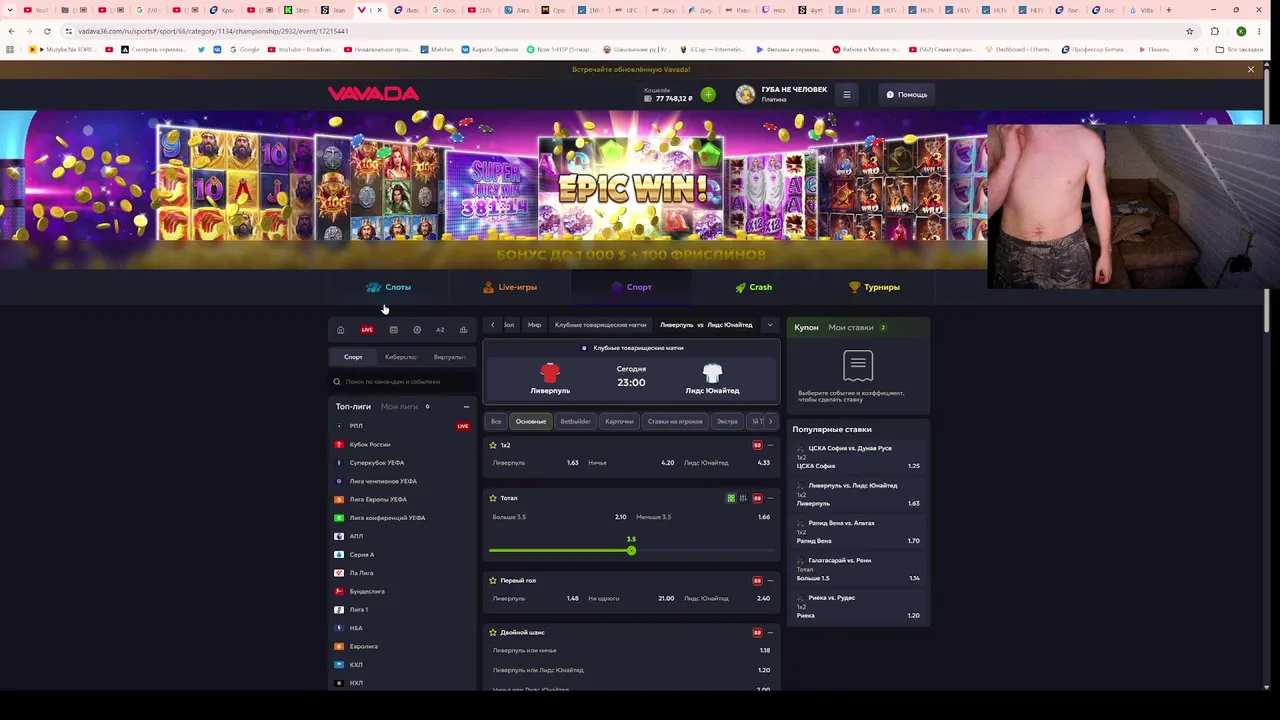This screenshot has height=720, width=1280.
Task: Open the Клубные товарищеские матчи breadcrumb
Action: tap(600, 325)
